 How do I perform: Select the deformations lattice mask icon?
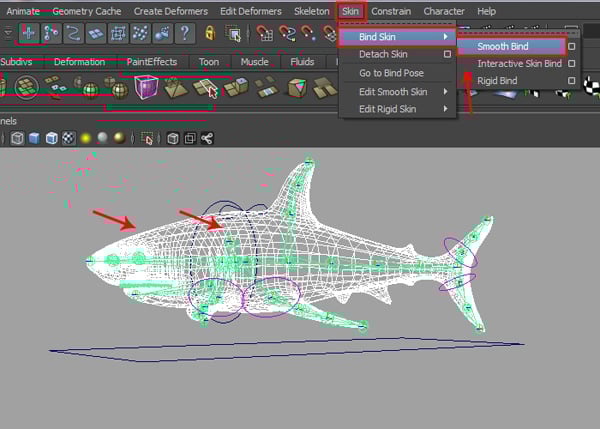click(118, 33)
